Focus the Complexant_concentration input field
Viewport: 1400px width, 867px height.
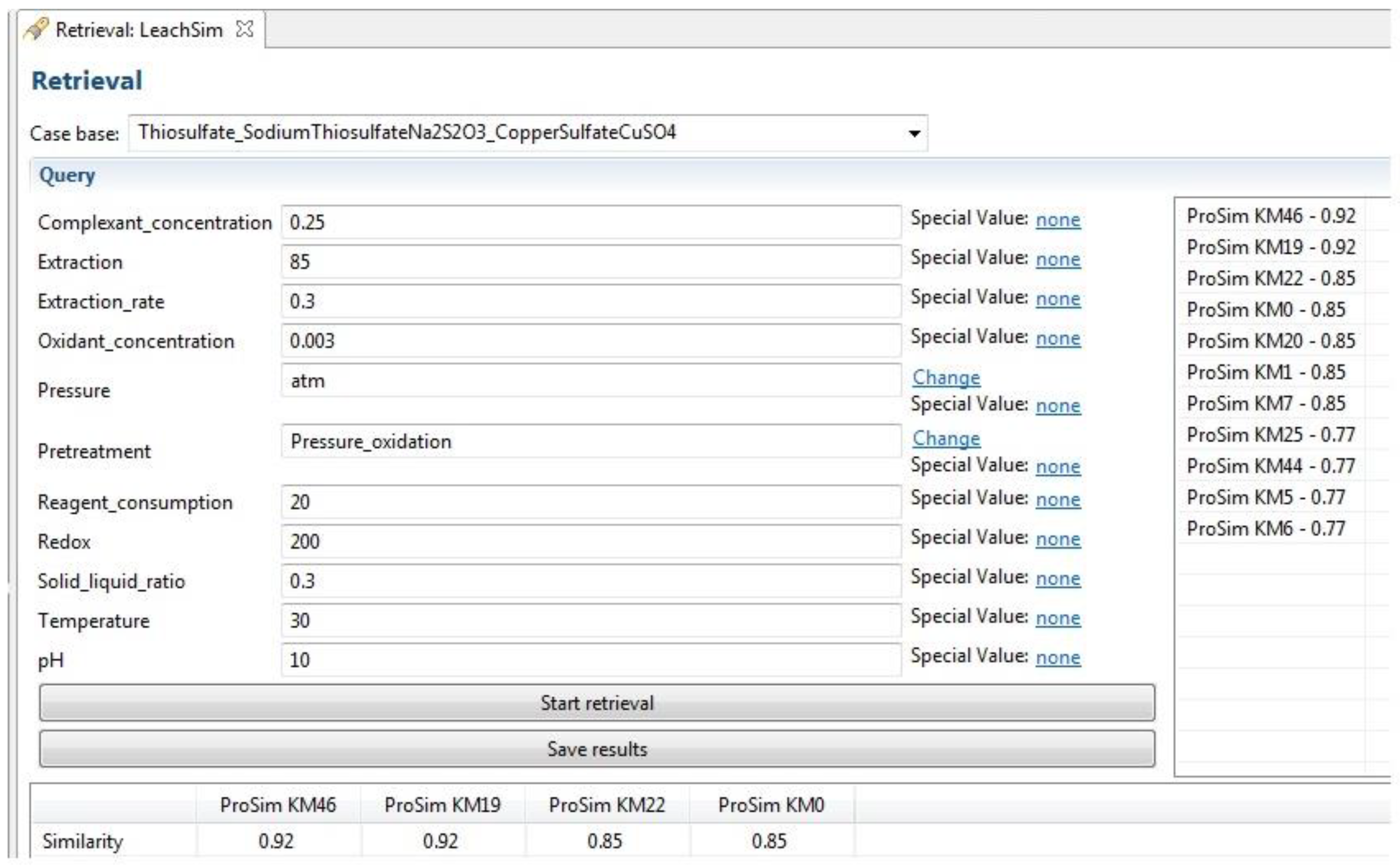coord(590,222)
